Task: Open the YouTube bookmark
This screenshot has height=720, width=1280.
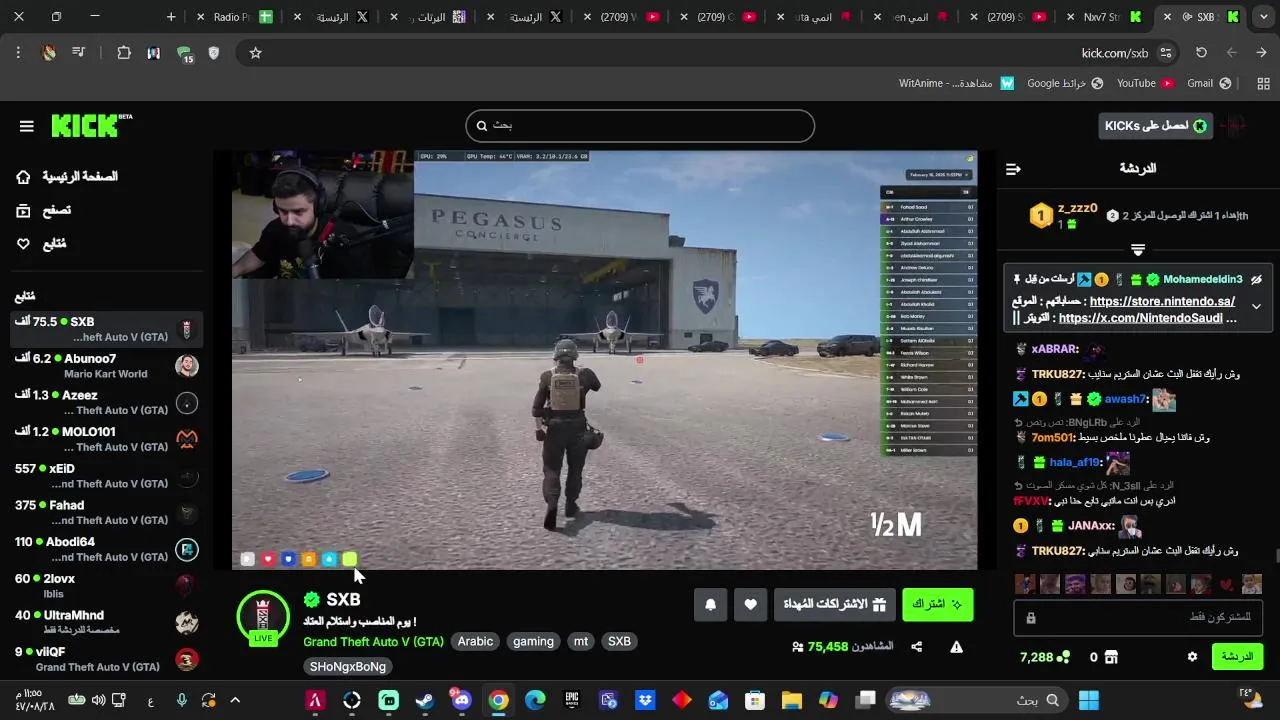Action: pos(1145,83)
